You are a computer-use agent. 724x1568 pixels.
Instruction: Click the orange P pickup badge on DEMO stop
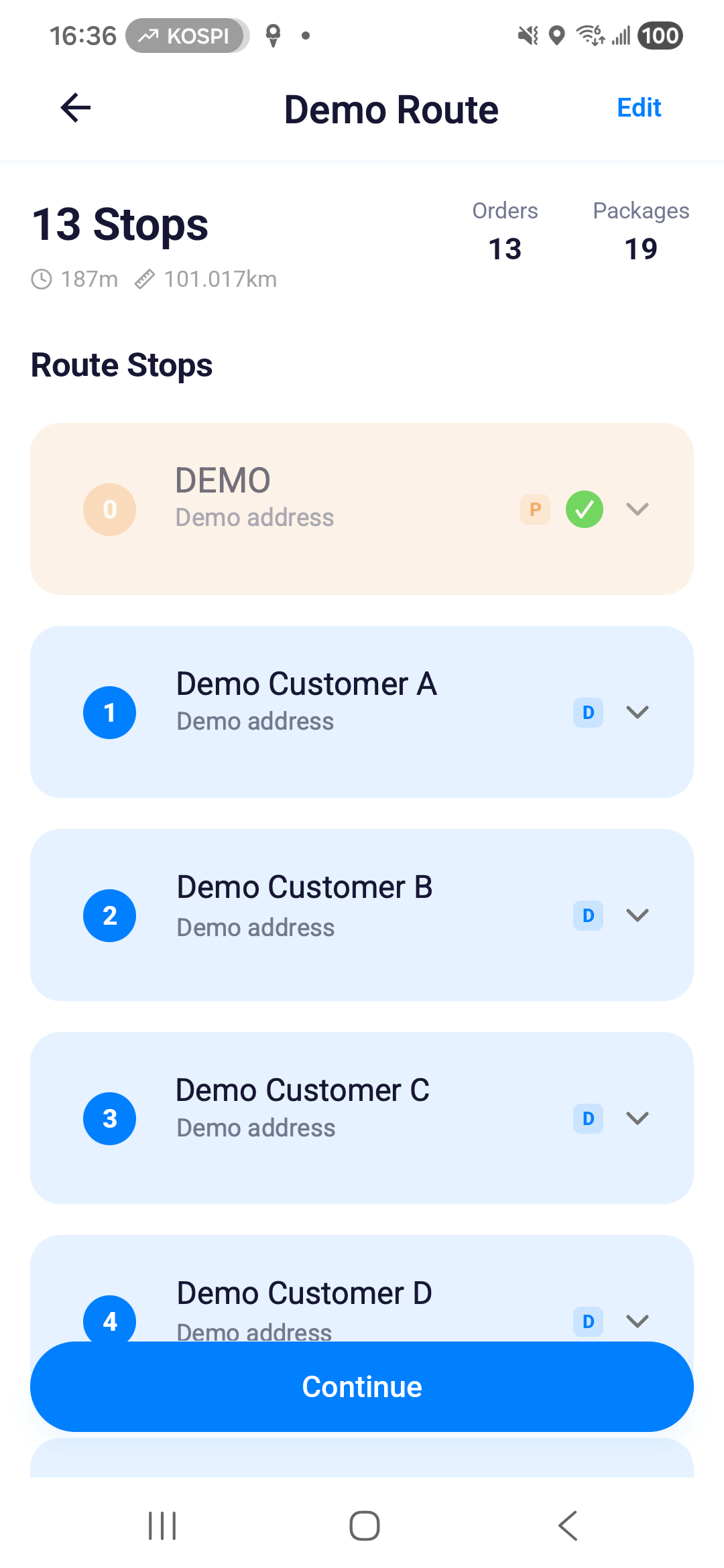coord(535,509)
